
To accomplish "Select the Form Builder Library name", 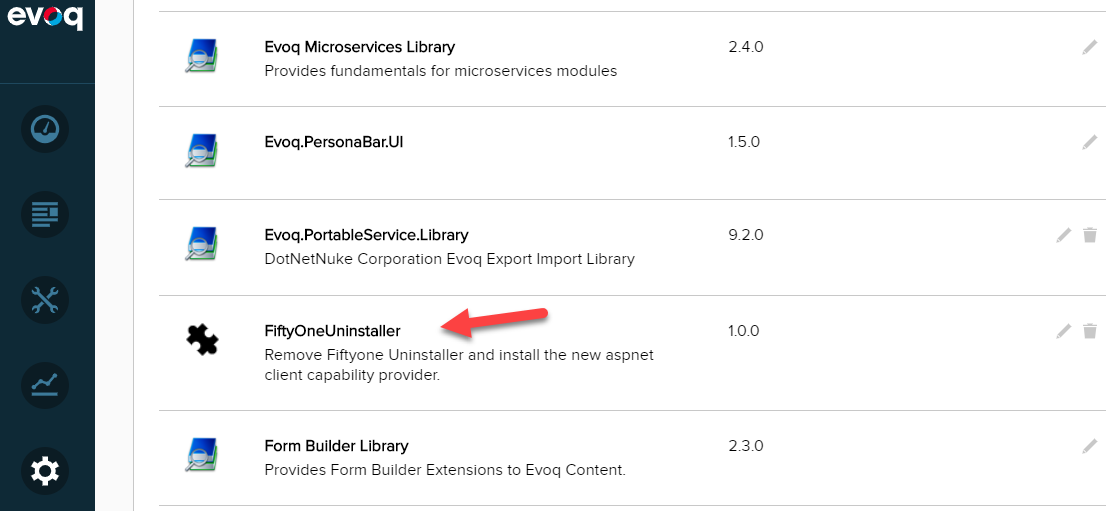I will pos(336,446).
